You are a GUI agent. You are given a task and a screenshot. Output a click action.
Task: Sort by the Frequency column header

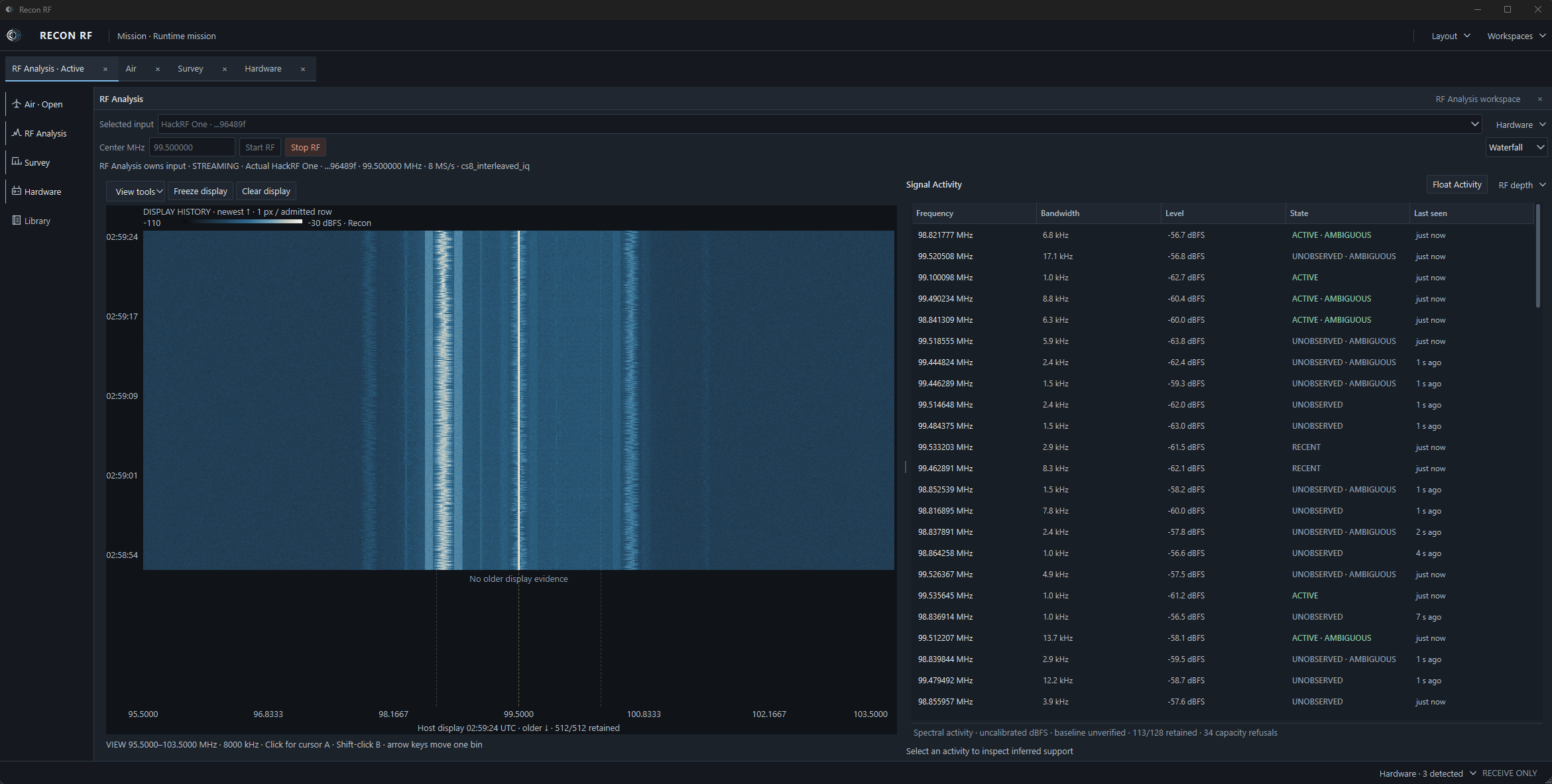974,213
